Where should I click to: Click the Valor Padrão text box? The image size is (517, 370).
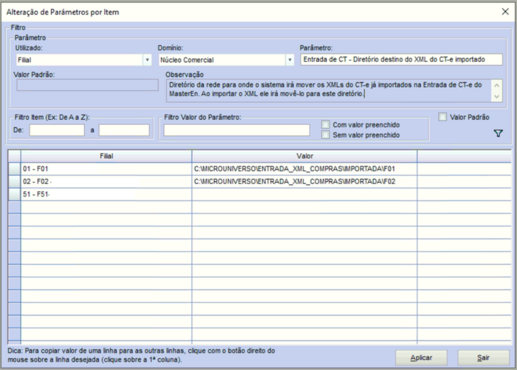pyautogui.click(x=87, y=85)
